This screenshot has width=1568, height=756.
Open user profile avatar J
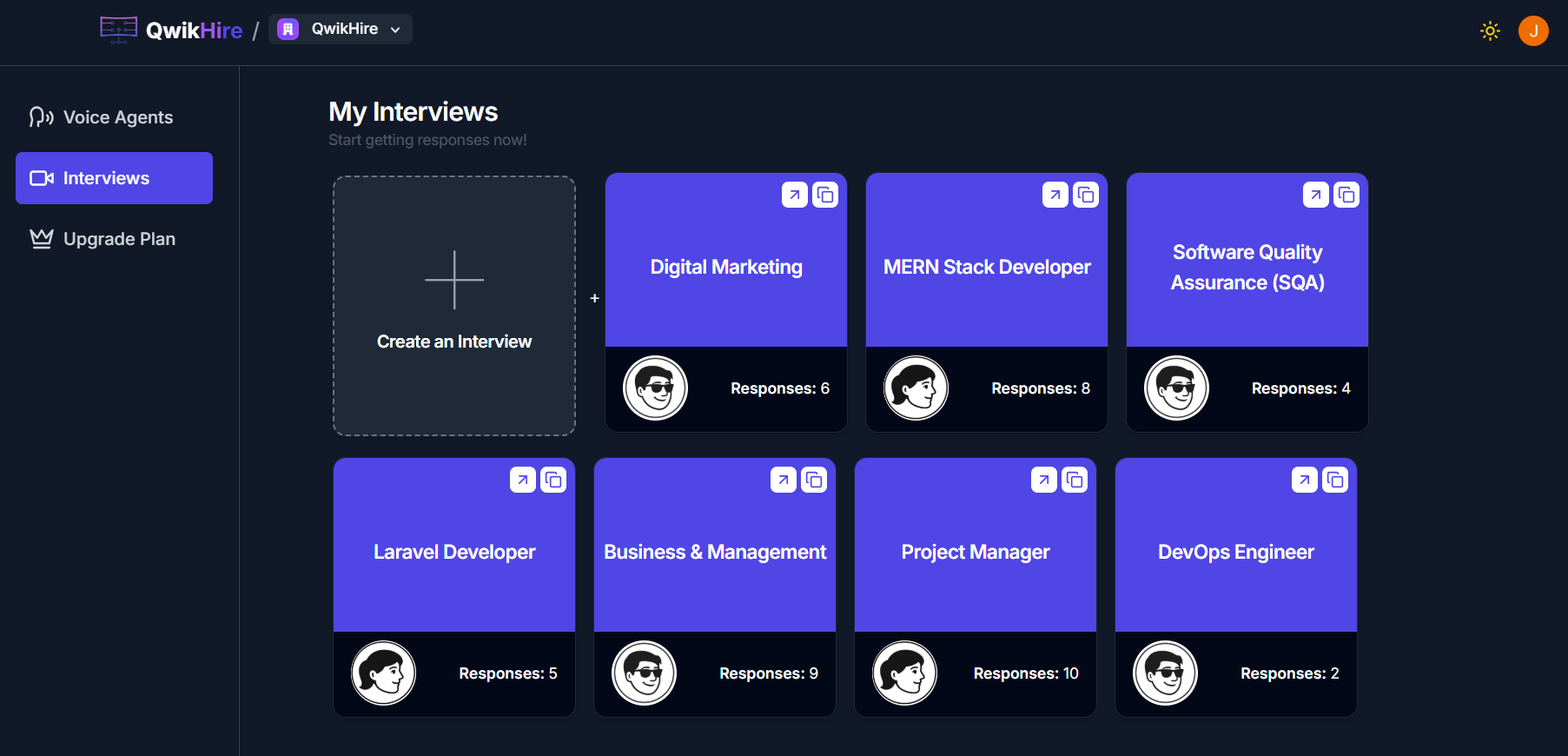(1533, 31)
